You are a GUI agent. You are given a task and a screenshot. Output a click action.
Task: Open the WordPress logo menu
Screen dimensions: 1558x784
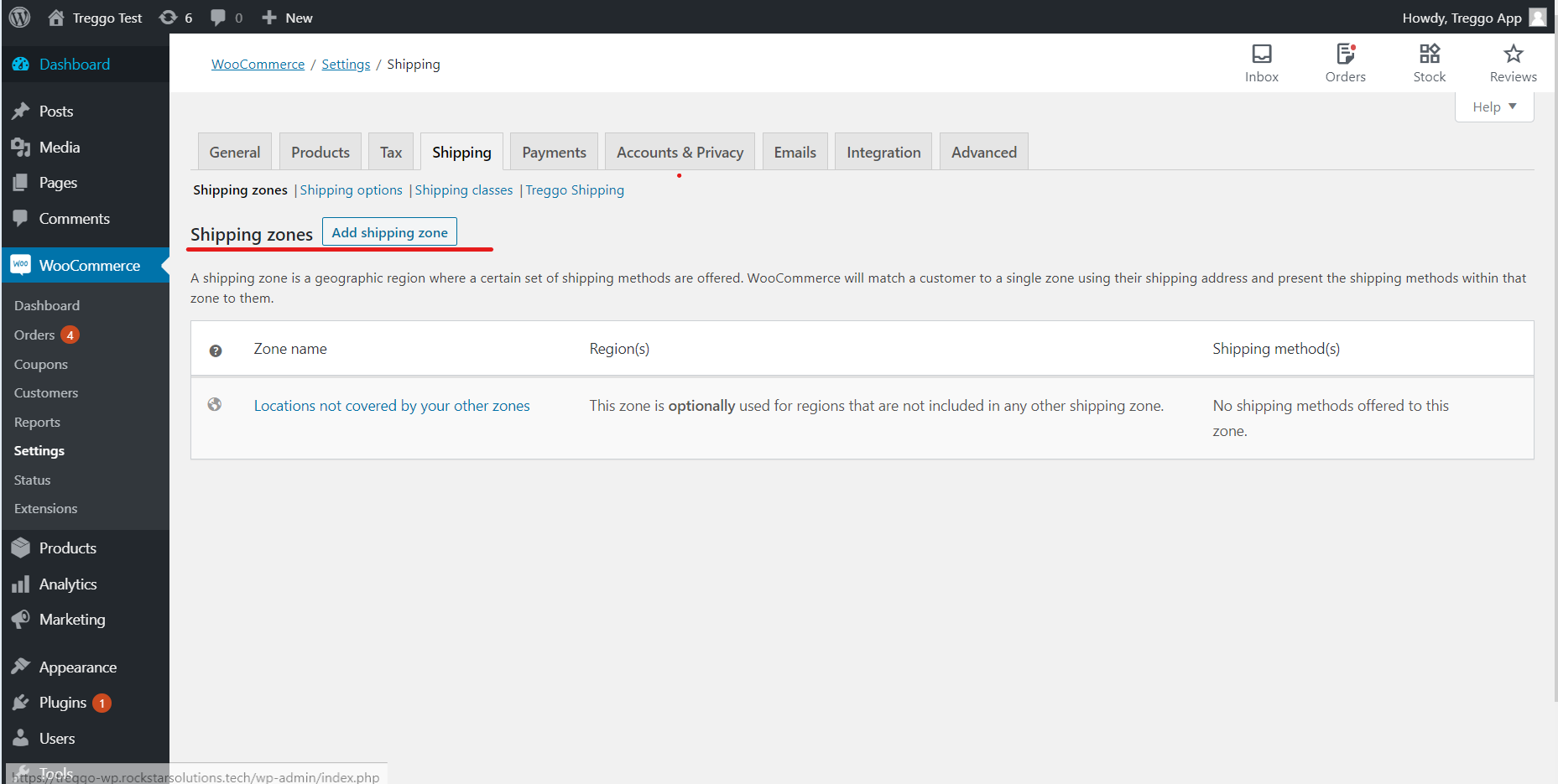tap(19, 17)
